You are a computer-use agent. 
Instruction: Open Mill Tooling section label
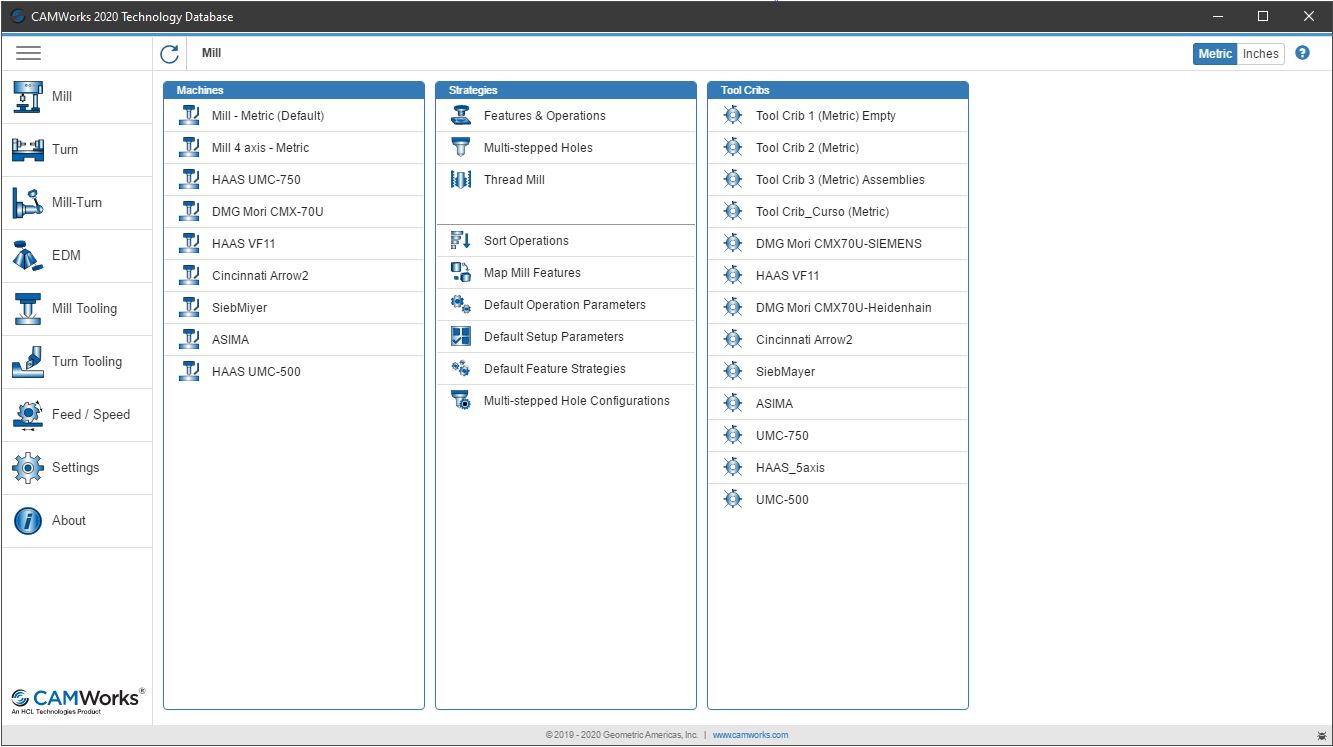pos(84,309)
